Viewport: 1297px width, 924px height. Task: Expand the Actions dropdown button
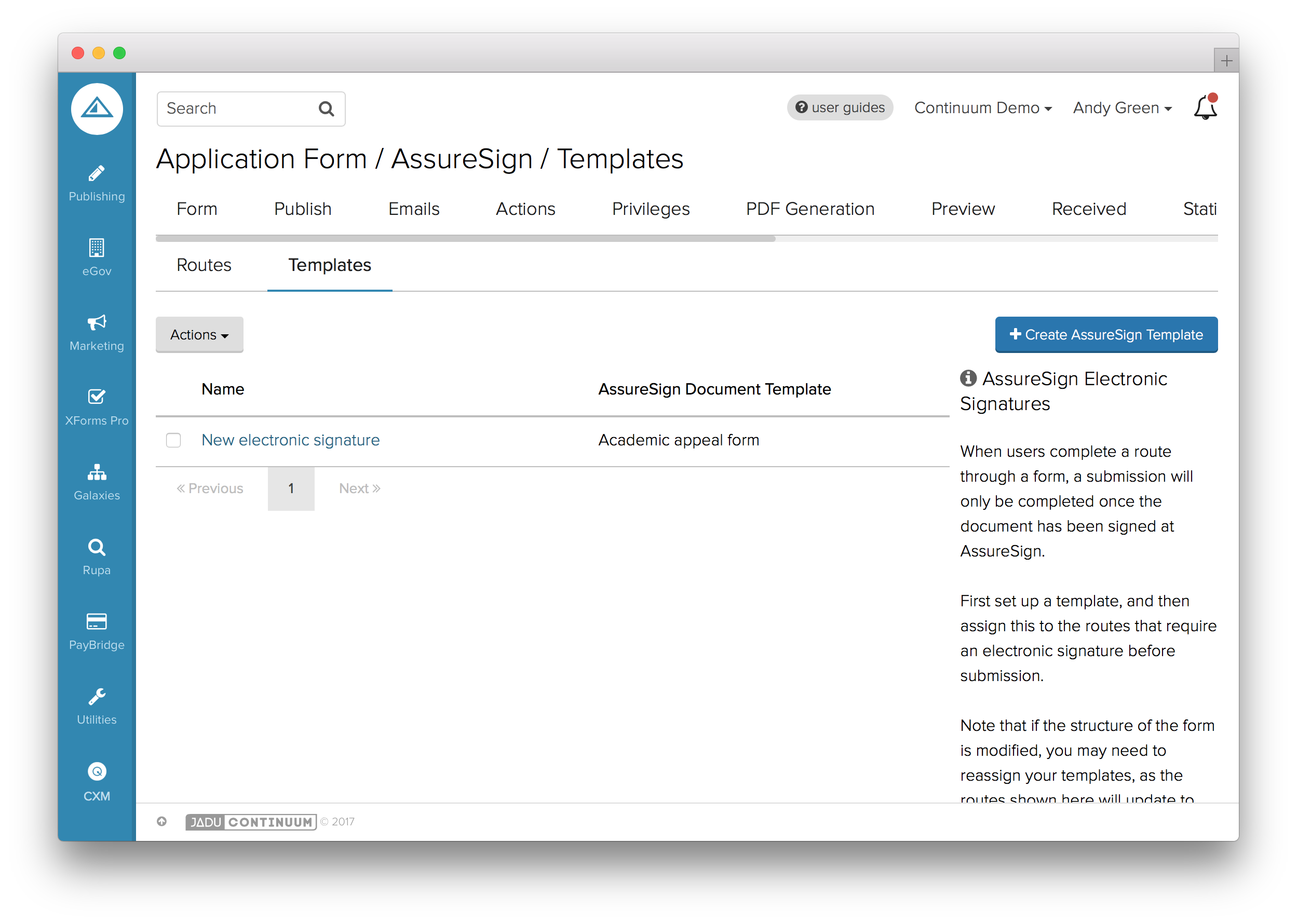tap(199, 334)
